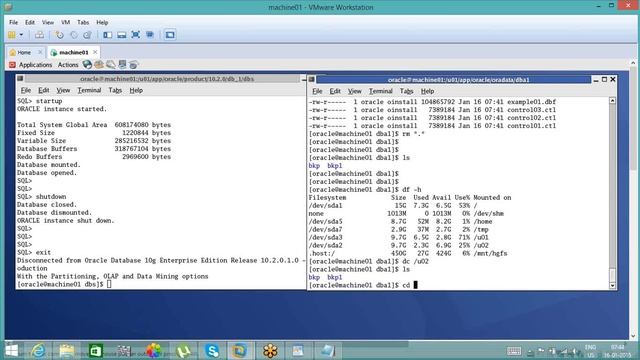Open Terminal menu in left dbs terminal
The image size is (640, 360).
(89, 90)
